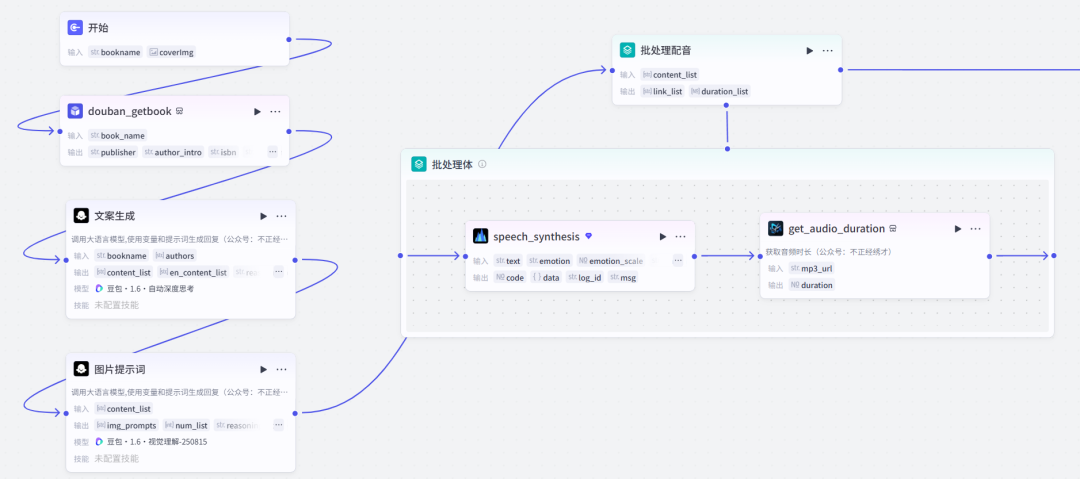
Task: Click info icon beside 批处理体 title
Action: tap(482, 164)
